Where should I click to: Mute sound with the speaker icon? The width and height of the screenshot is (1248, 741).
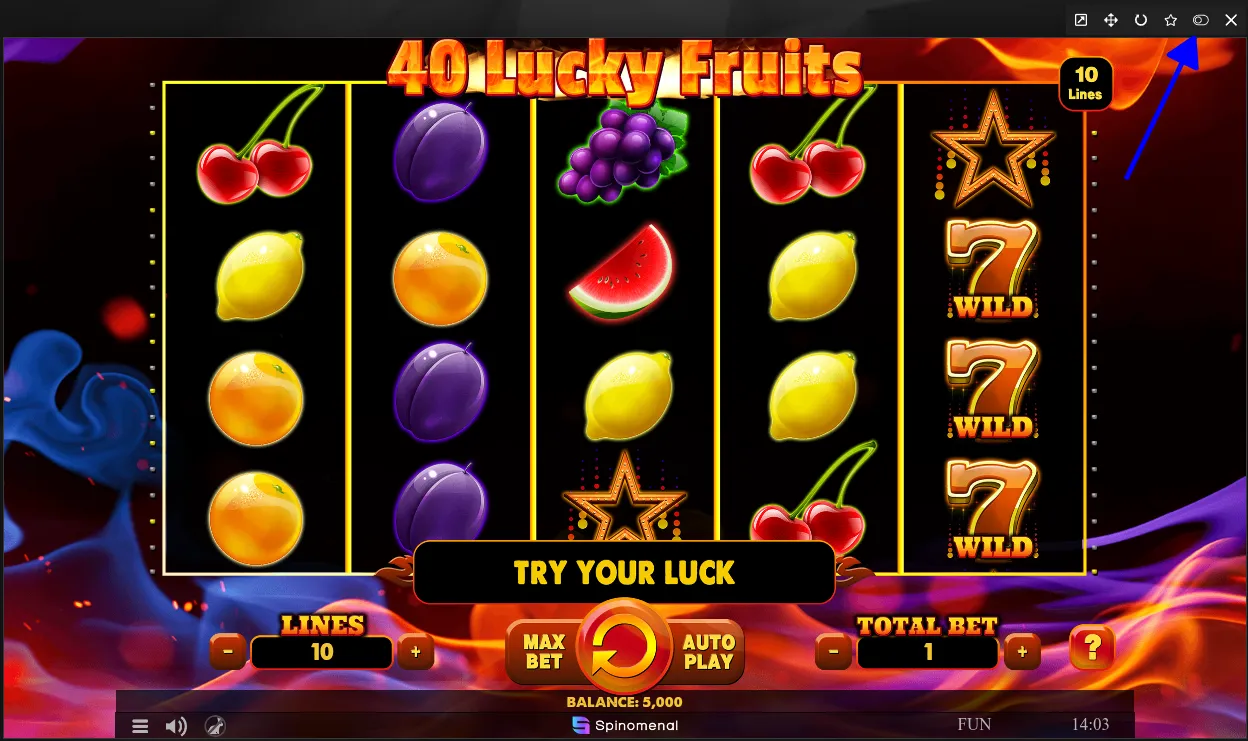(x=176, y=726)
